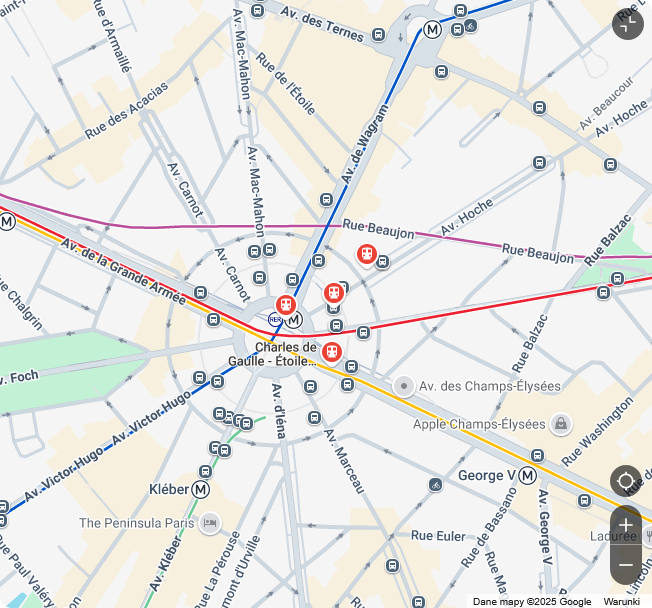Open the Apple Champs-Élysées shopping marker
Image resolution: width=652 pixels, height=608 pixels.
tap(561, 424)
